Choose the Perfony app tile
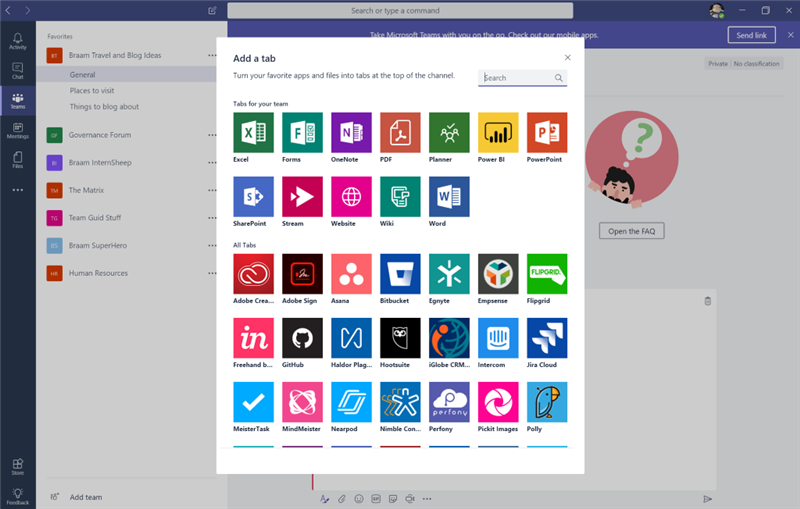The height and width of the screenshot is (509, 800). [449, 402]
